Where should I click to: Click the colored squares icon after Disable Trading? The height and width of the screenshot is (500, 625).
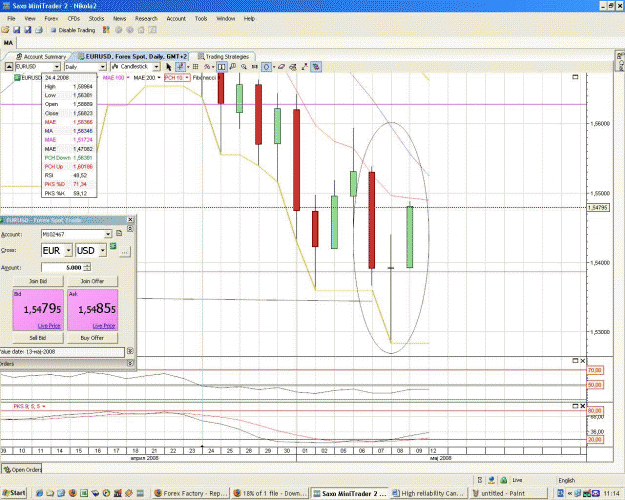tap(106, 30)
